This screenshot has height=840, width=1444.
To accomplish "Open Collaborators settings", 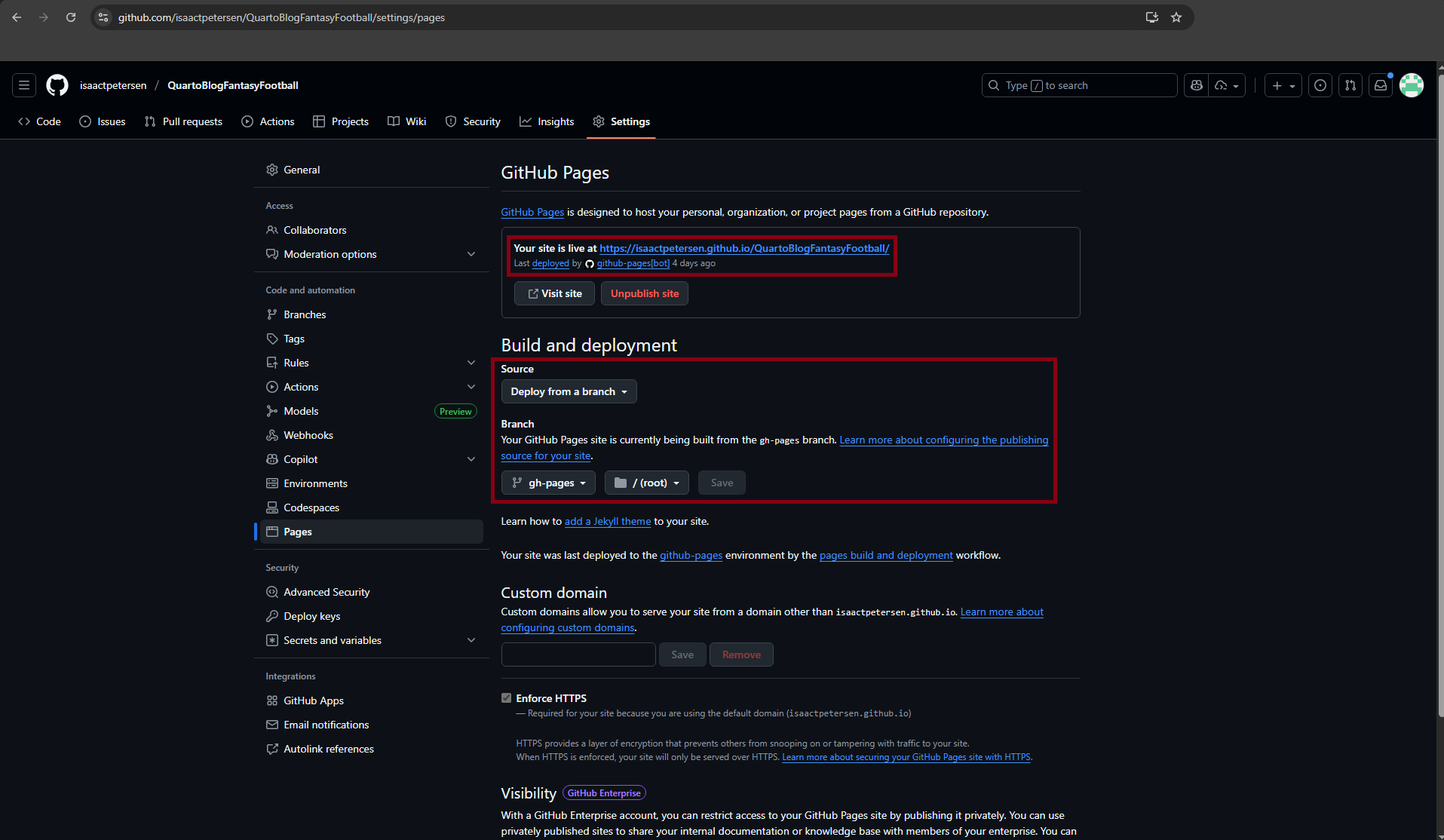I will click(x=371, y=230).
